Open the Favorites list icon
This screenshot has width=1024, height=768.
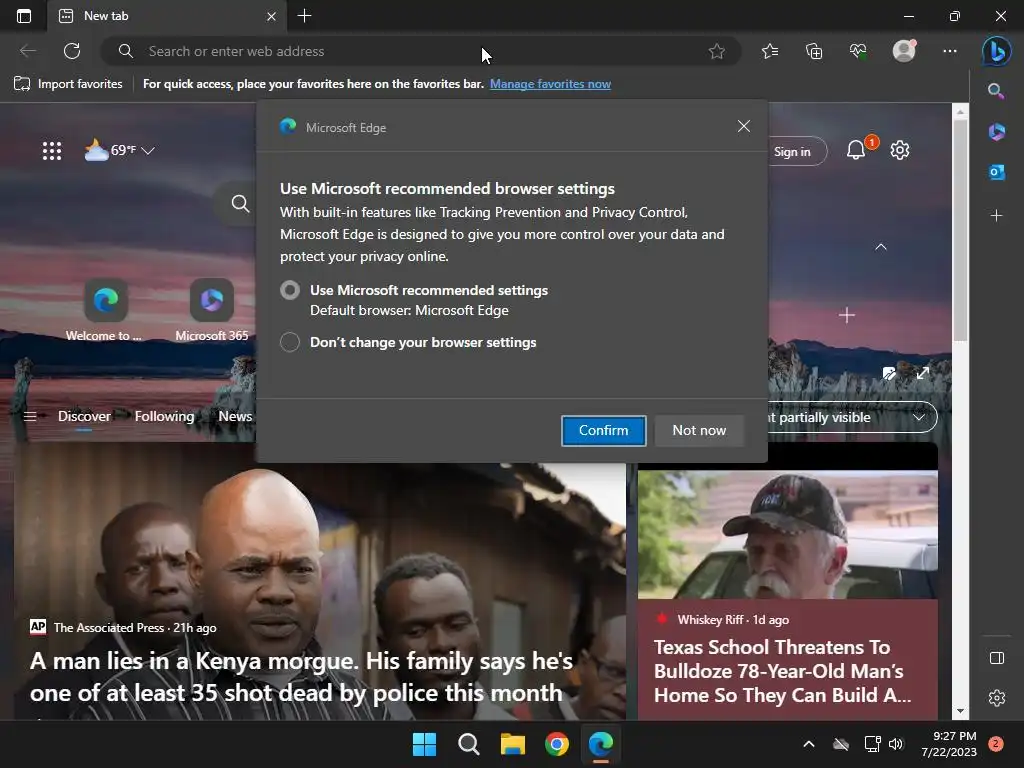[x=770, y=51]
